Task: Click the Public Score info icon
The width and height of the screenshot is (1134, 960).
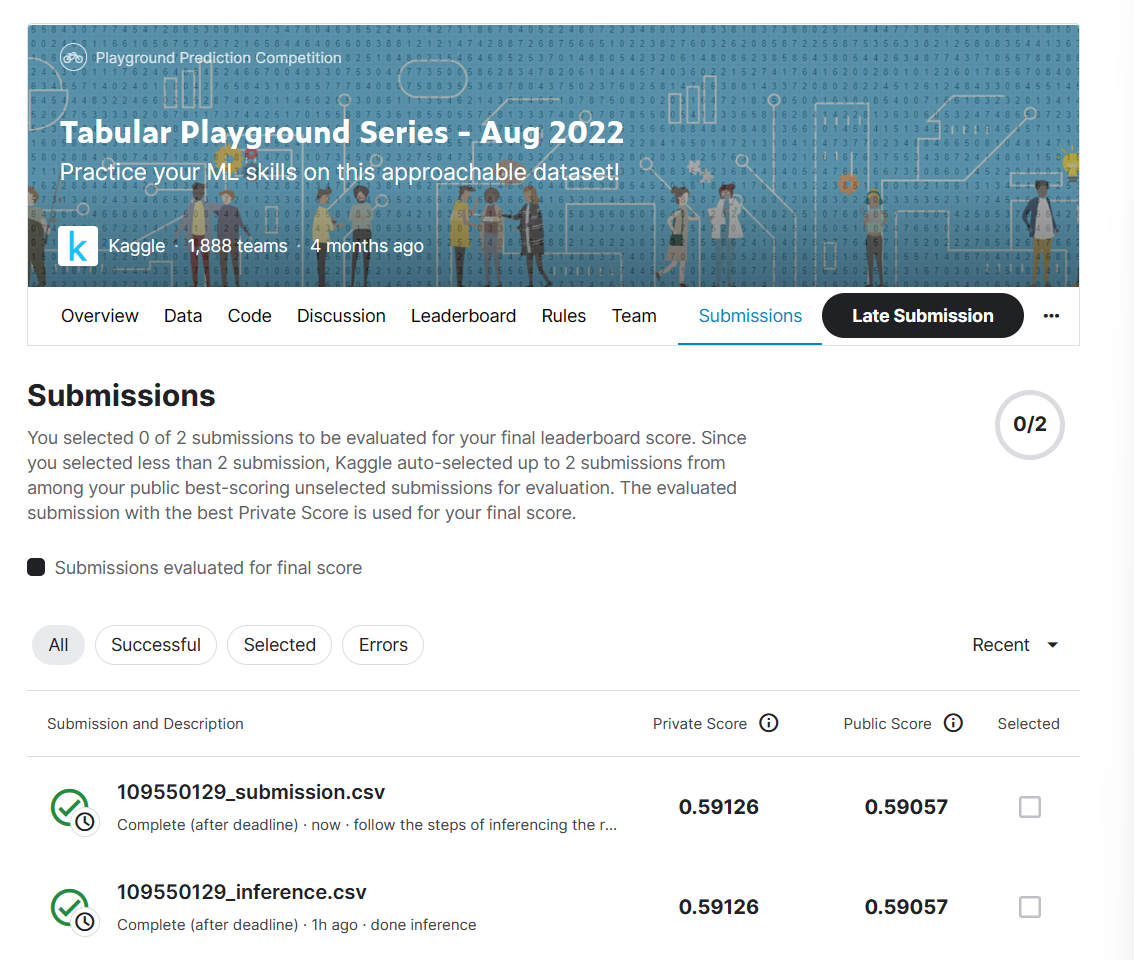Action: point(953,723)
